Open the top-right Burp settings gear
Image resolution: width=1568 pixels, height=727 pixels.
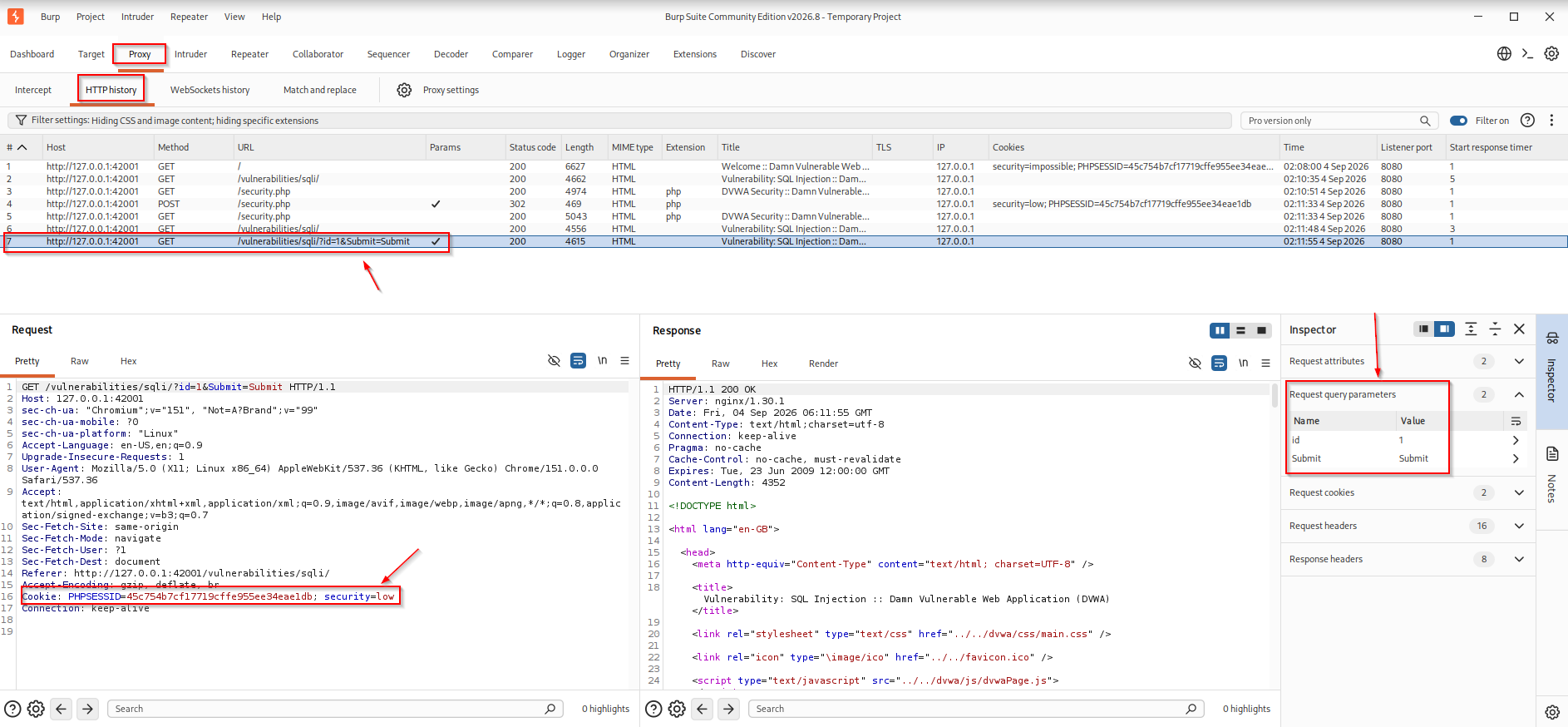click(x=1551, y=54)
